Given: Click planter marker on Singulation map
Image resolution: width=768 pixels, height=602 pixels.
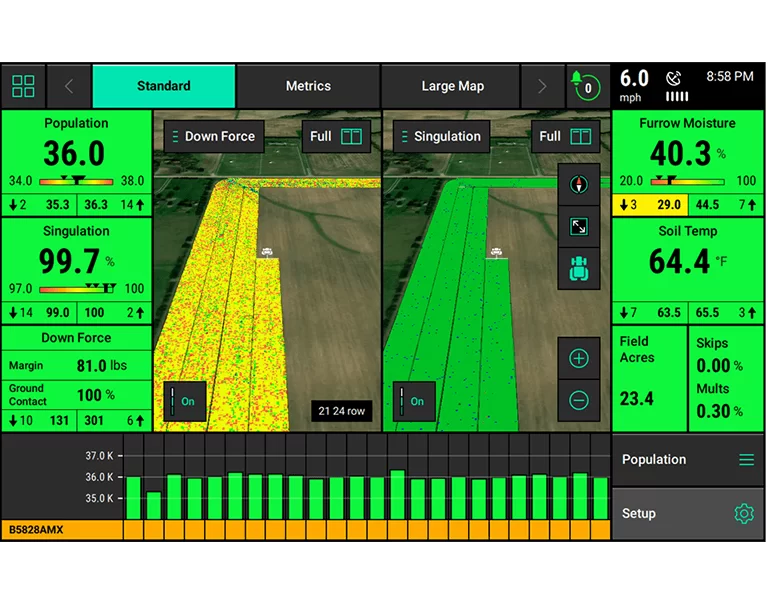Looking at the screenshot, I should 496,252.
